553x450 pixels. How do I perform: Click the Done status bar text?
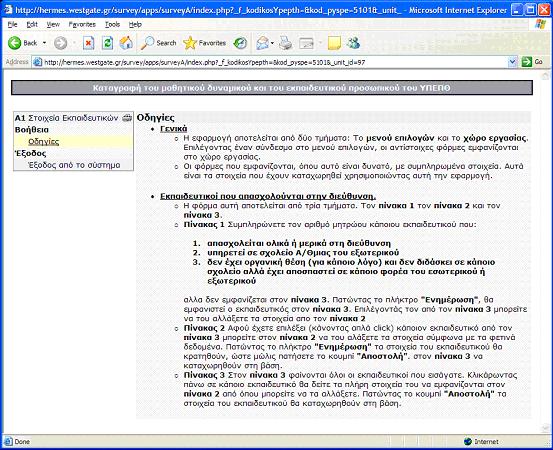point(22,442)
